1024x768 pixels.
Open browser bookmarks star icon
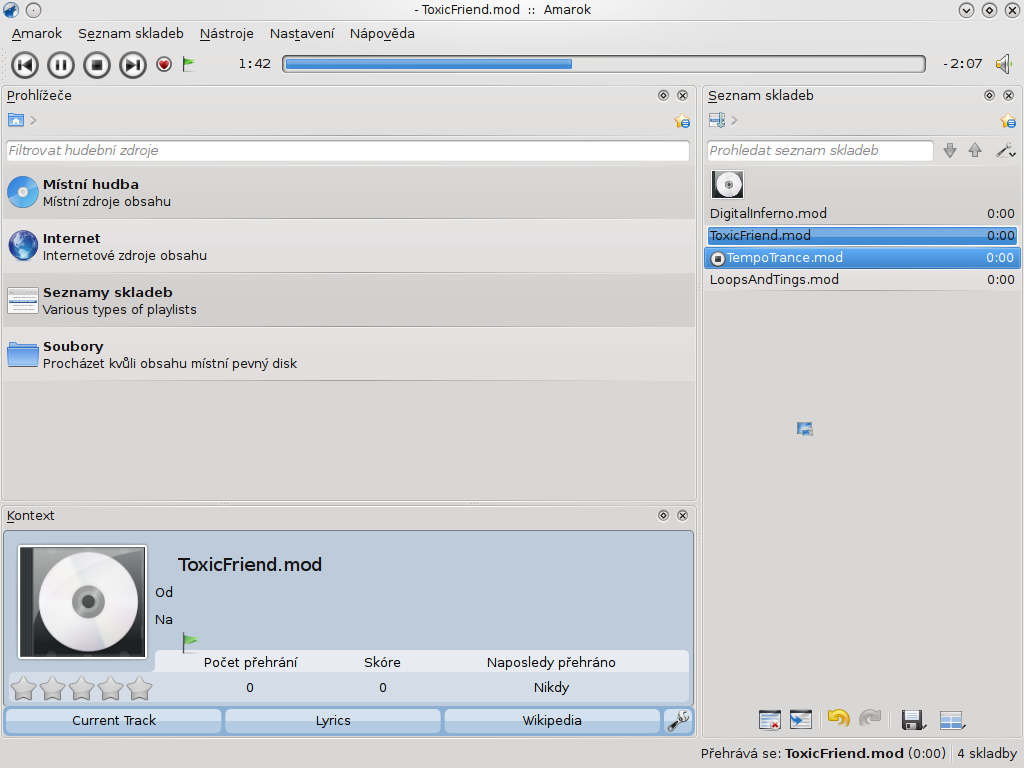click(682, 121)
